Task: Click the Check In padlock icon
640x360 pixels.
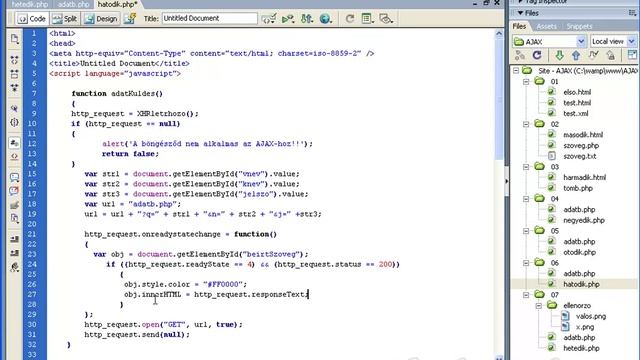Action: 611,55
